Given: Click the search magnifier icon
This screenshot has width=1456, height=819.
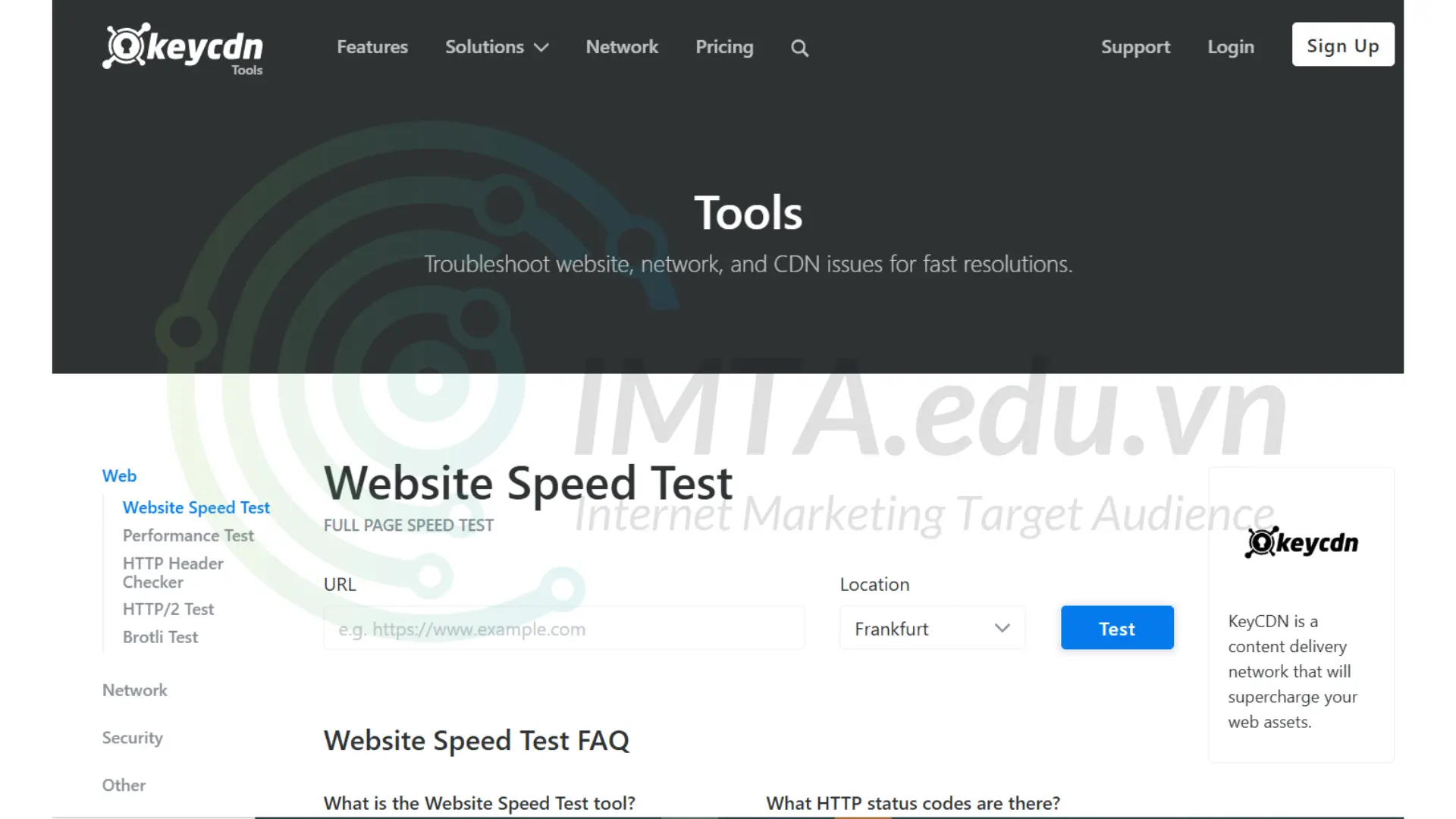Looking at the screenshot, I should (x=800, y=47).
